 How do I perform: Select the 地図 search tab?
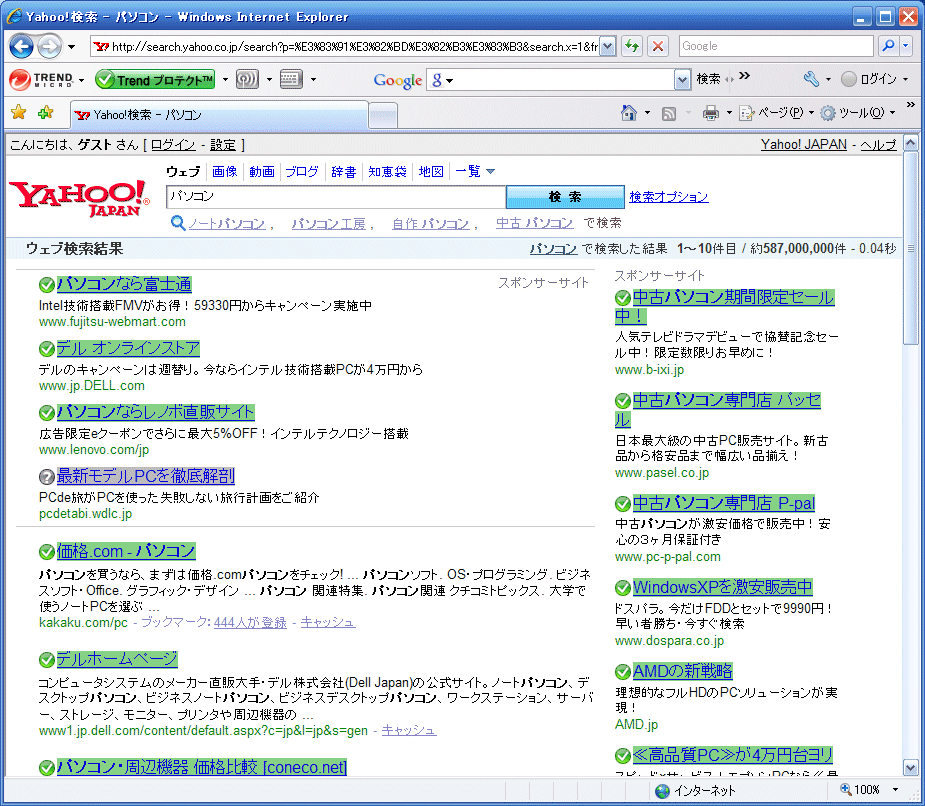coord(431,171)
